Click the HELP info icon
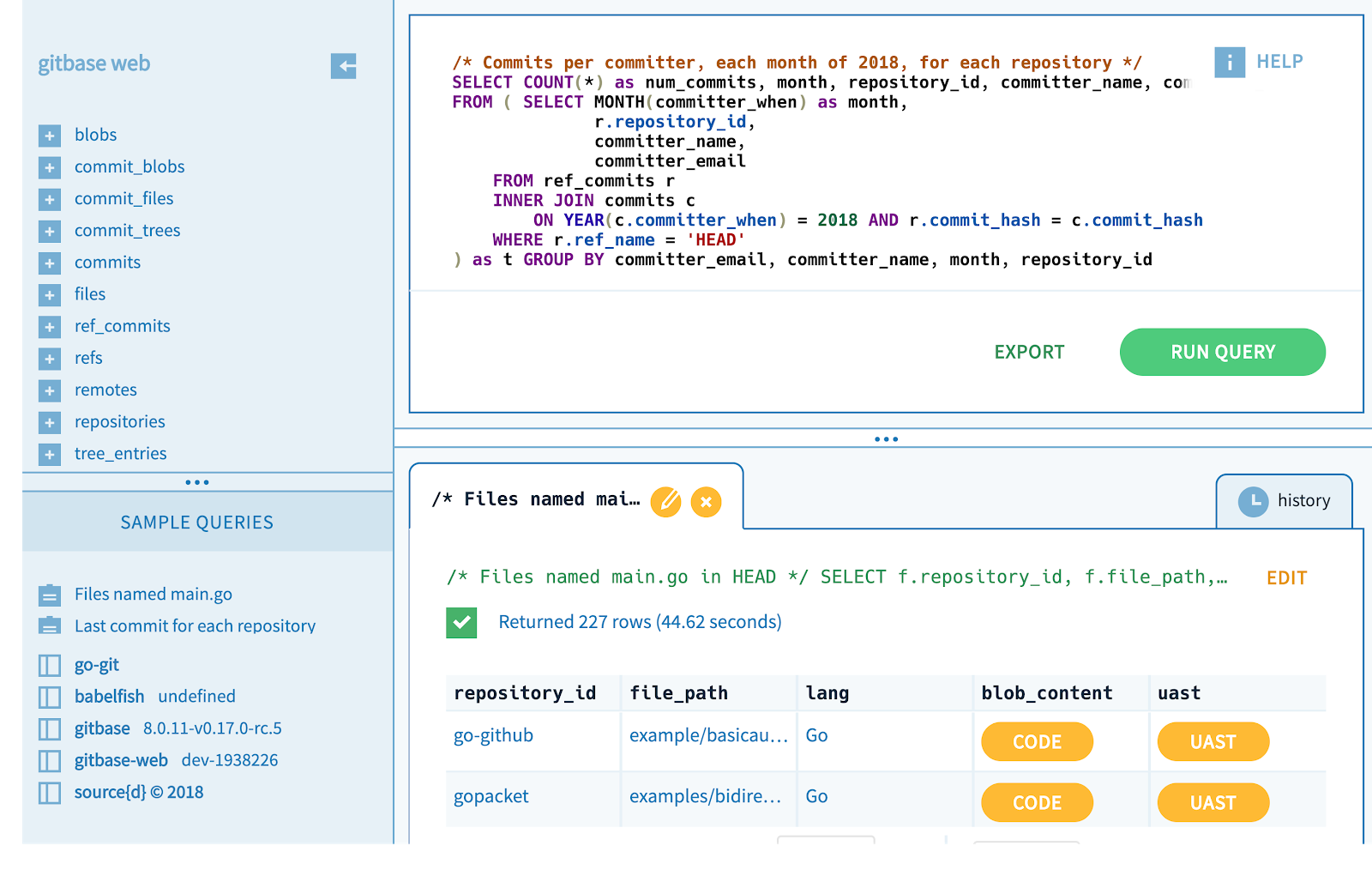 click(x=1230, y=62)
